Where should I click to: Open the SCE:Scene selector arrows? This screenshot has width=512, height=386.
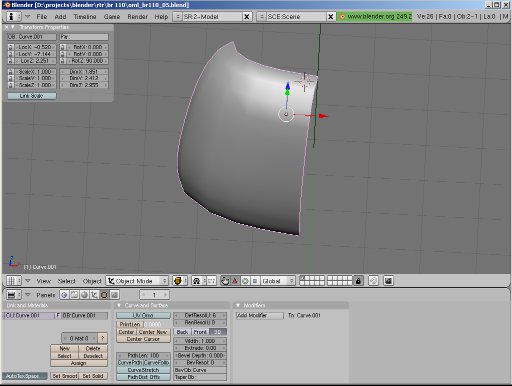pos(261,16)
